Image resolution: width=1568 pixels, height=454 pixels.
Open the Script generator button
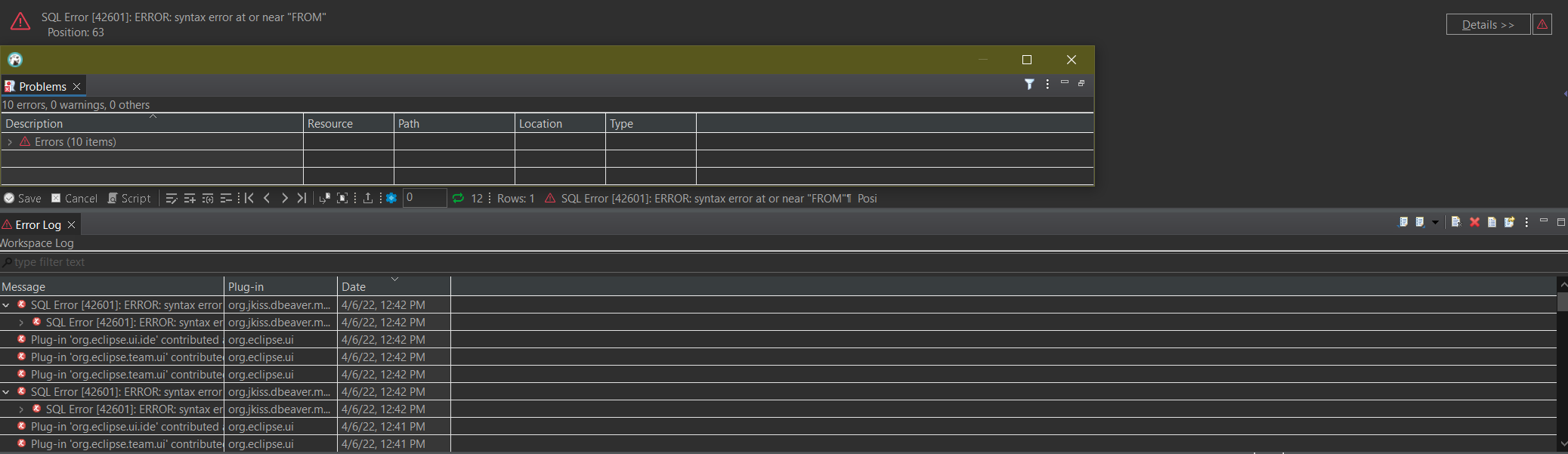click(129, 199)
